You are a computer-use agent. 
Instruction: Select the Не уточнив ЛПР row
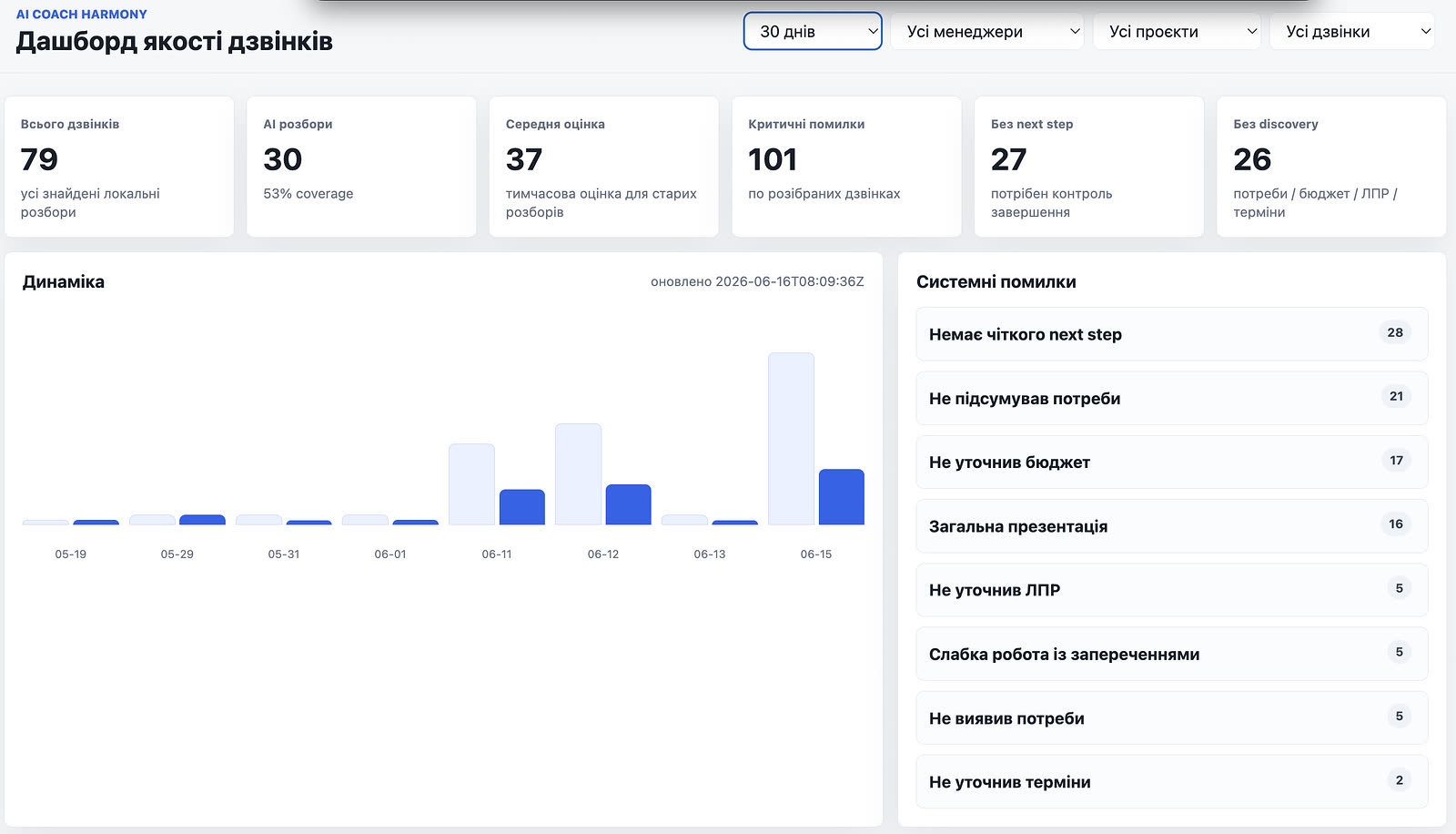click(x=1172, y=590)
